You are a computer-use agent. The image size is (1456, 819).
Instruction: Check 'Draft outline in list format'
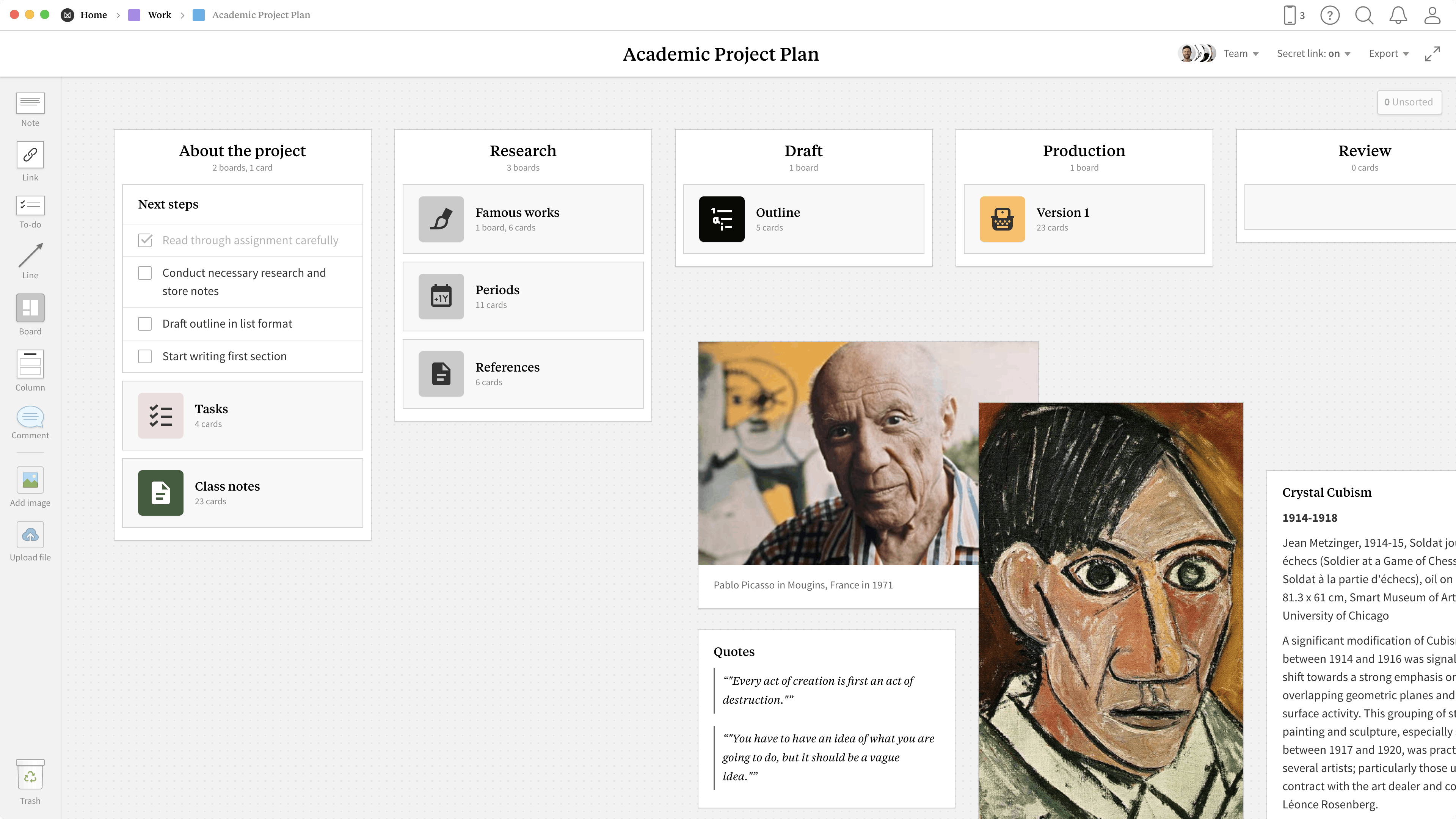145,323
